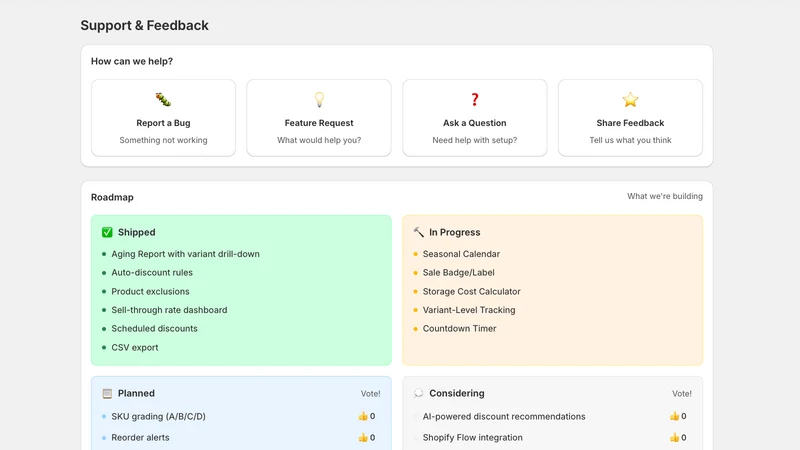Select Aging Report with variant drill-down
Image resolution: width=800 pixels, height=450 pixels.
click(185, 254)
